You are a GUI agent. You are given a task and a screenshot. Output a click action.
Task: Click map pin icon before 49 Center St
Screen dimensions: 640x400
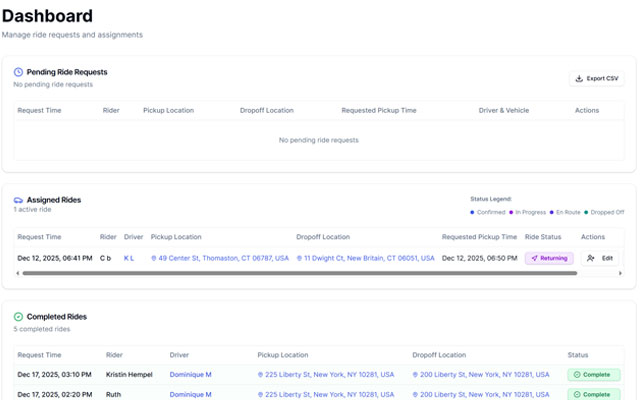(153, 258)
